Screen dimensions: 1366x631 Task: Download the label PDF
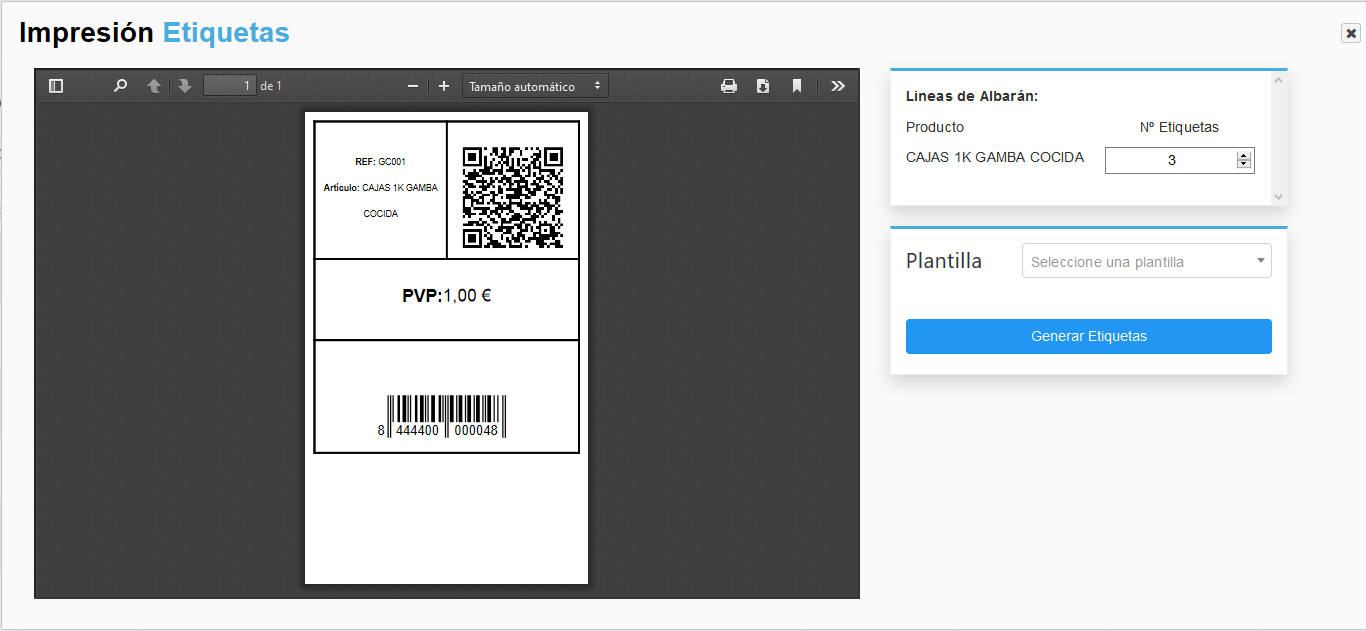[763, 86]
